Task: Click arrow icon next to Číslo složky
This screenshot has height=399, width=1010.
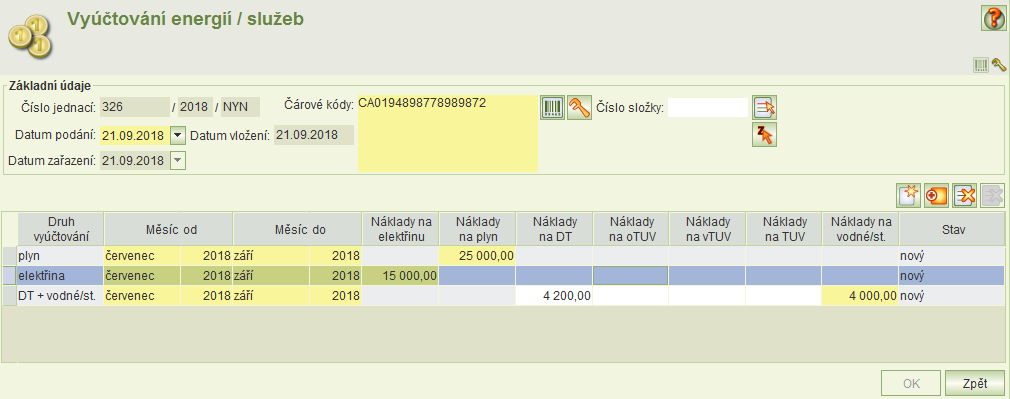Action: tap(765, 107)
